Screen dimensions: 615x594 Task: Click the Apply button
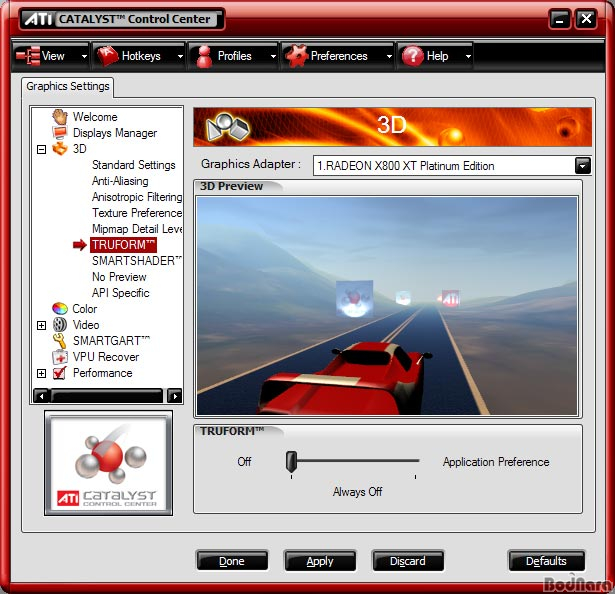coord(320,561)
